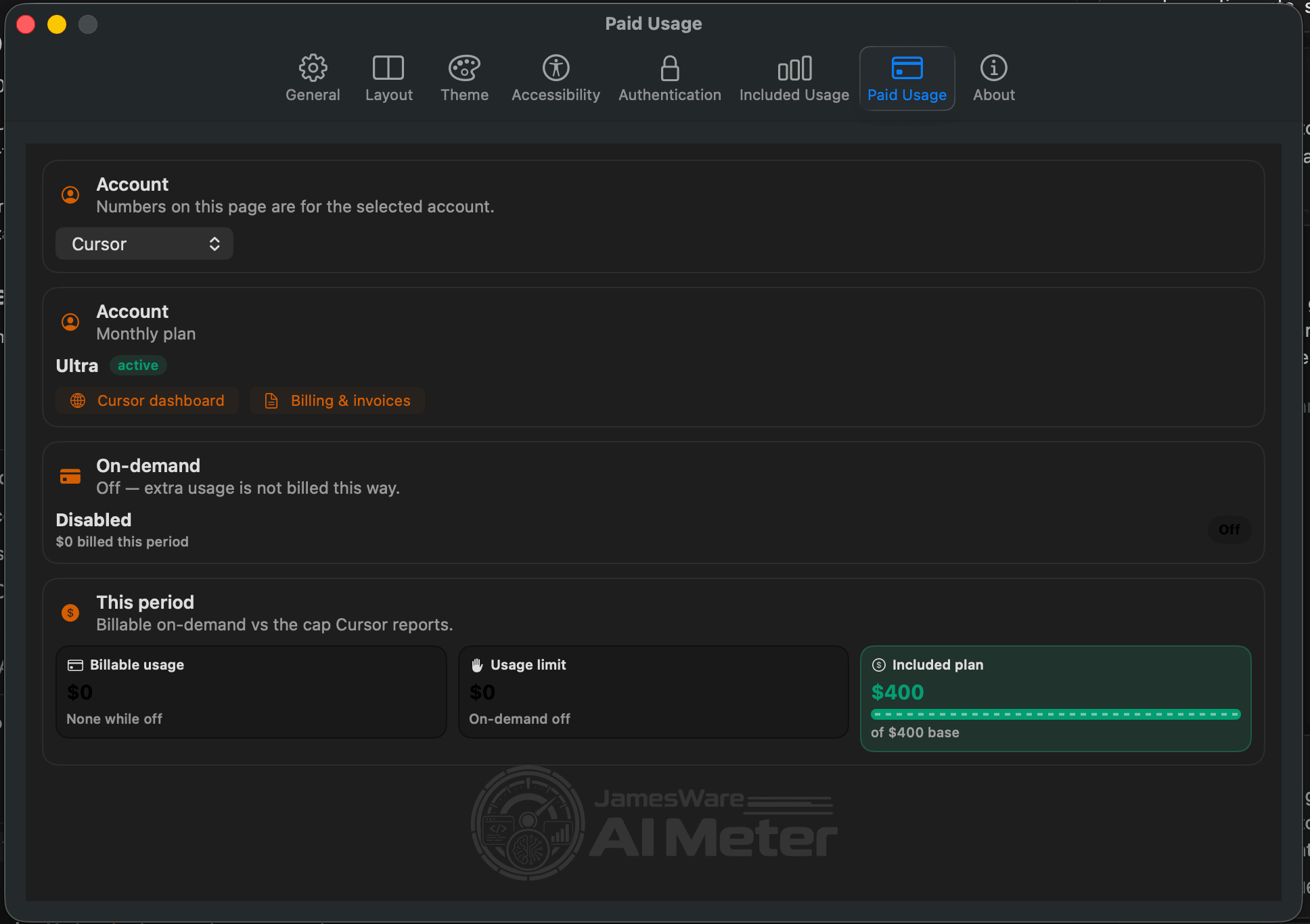Click the 'of $400 base' text
The width and height of the screenshot is (1310, 924).
915,733
